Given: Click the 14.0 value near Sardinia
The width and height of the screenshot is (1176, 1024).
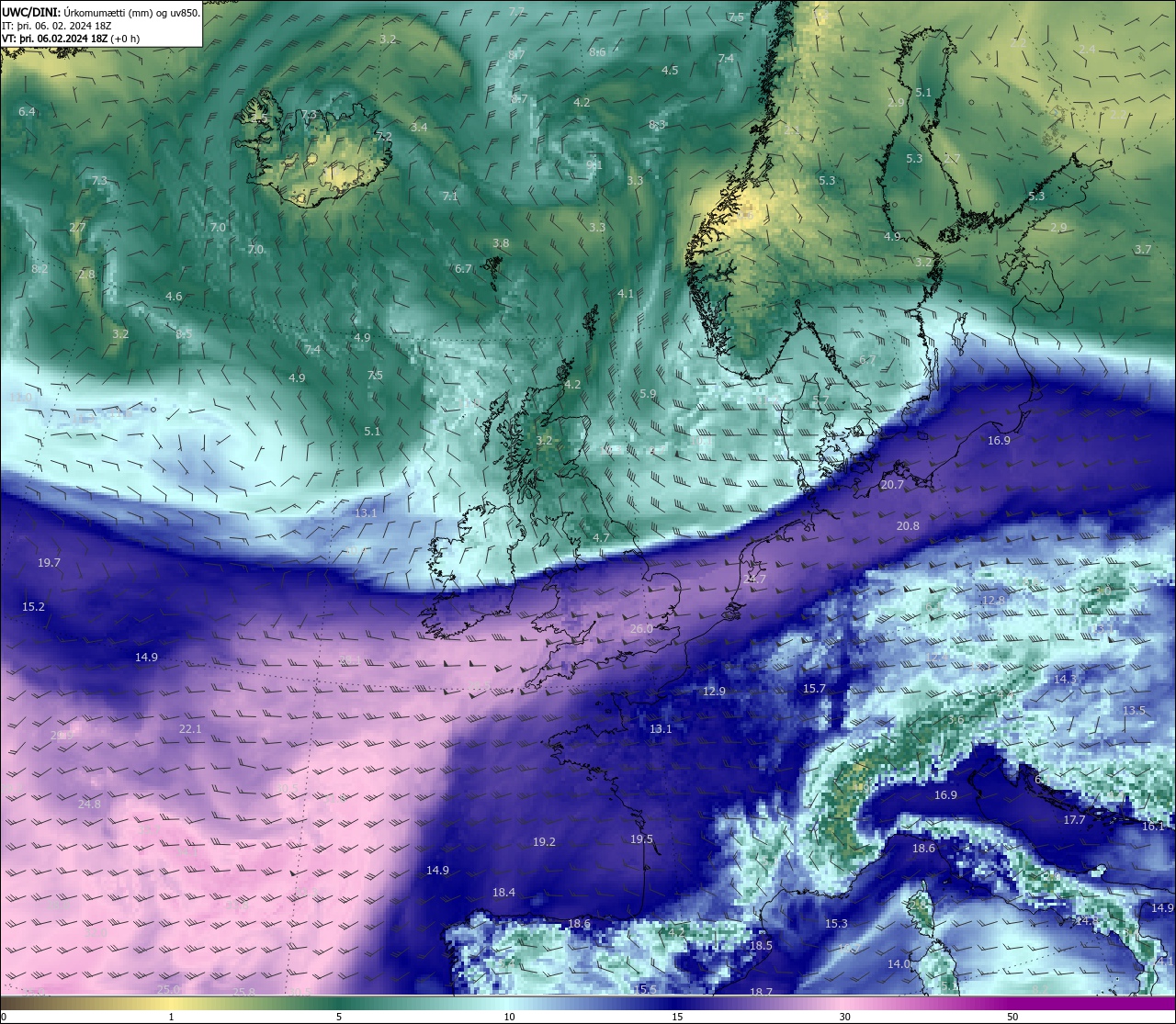Looking at the screenshot, I should click(x=899, y=964).
